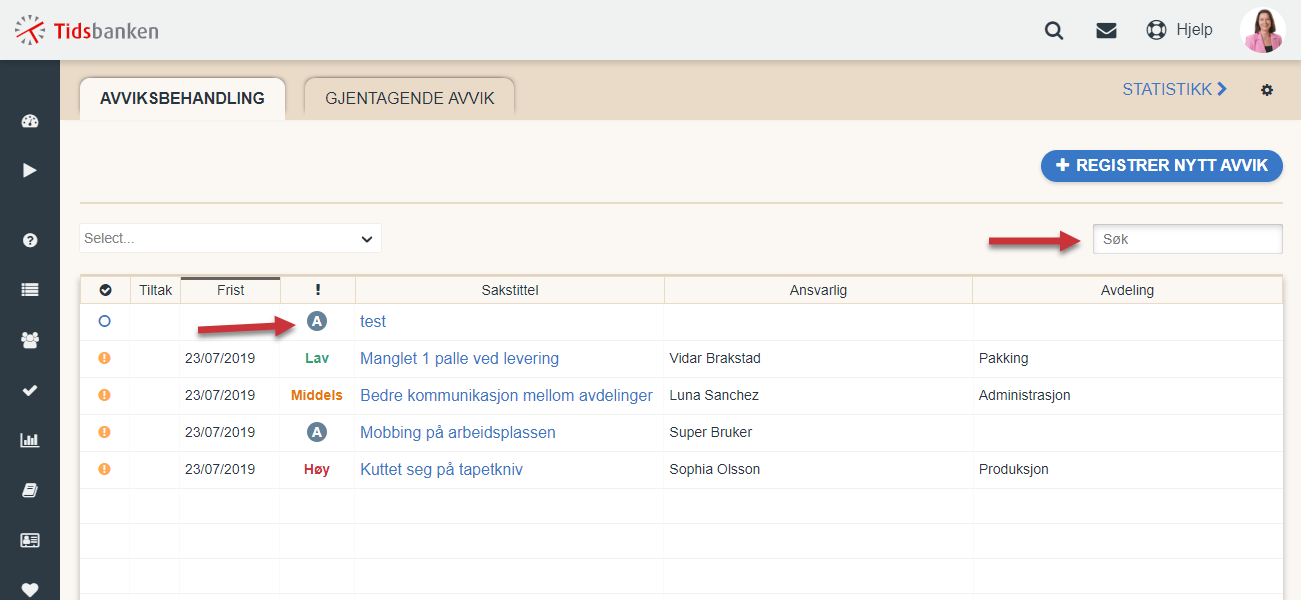The height and width of the screenshot is (600, 1301).
Task: Open the messages envelope icon
Action: coord(1106,30)
